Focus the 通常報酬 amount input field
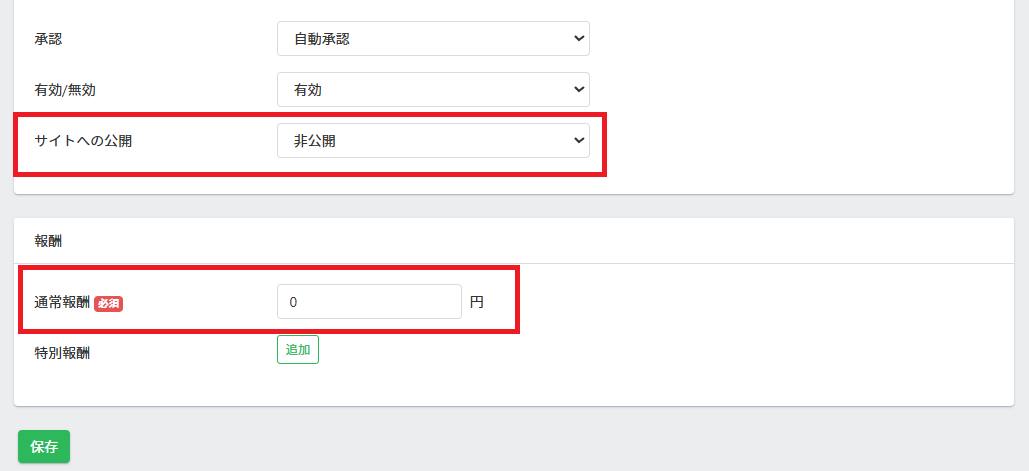Image resolution: width=1029 pixels, height=471 pixels. click(x=369, y=302)
